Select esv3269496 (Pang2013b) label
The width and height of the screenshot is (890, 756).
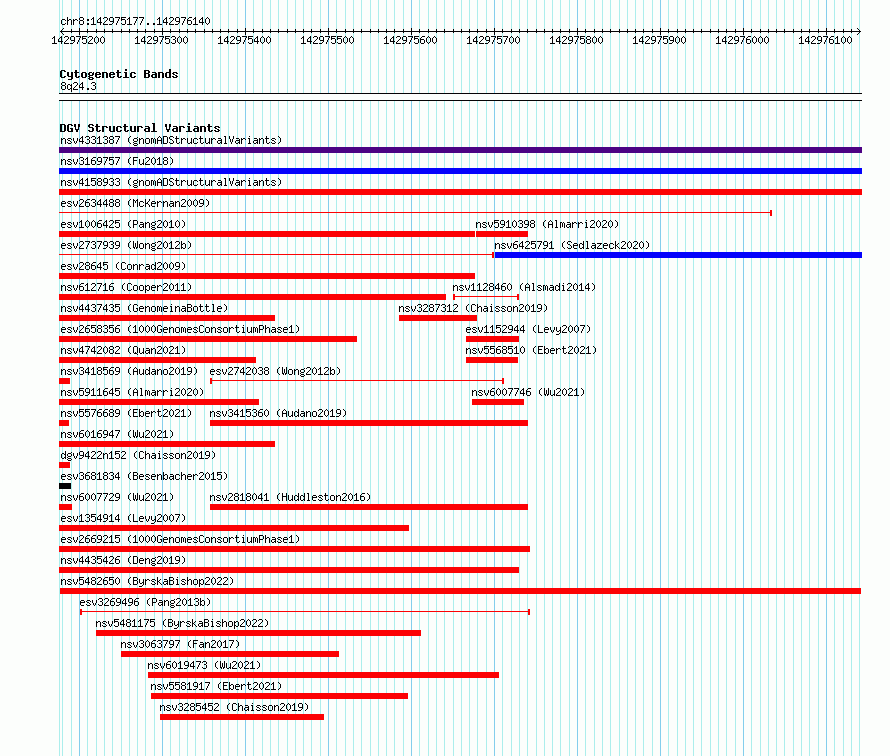(145, 602)
